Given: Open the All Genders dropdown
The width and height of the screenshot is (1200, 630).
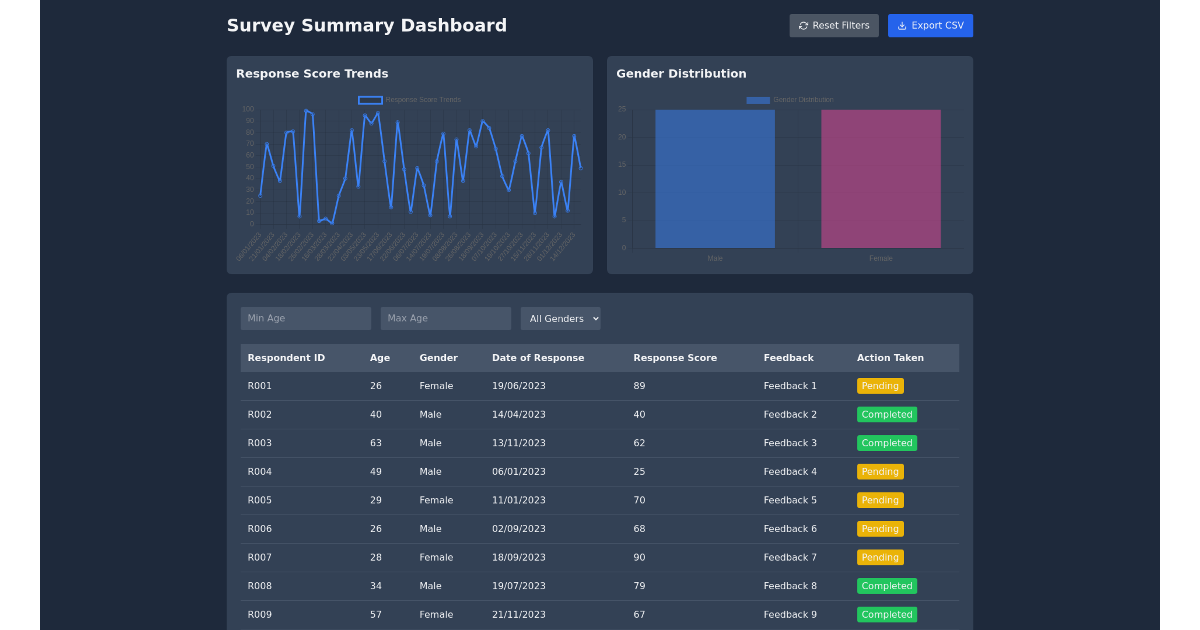Looking at the screenshot, I should tap(560, 318).
